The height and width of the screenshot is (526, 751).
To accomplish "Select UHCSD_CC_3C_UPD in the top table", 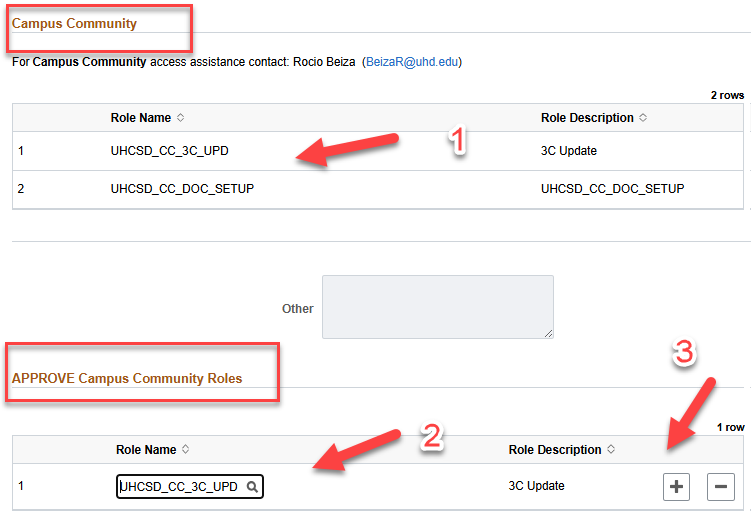I will click(x=176, y=151).
